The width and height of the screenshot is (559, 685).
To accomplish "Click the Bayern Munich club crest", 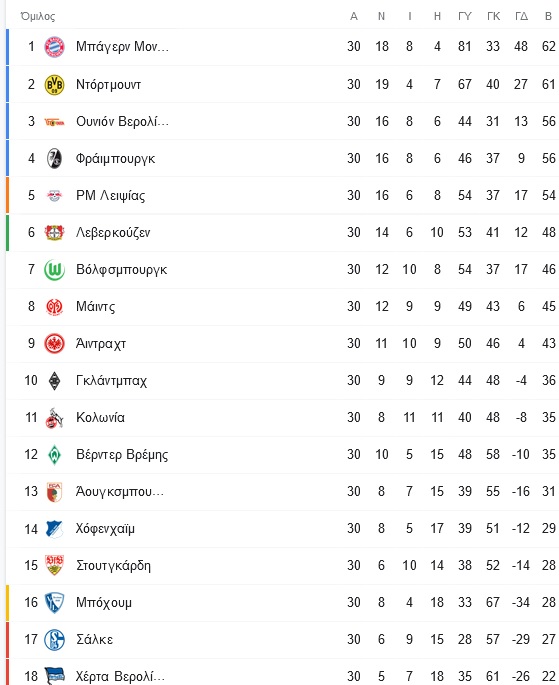I will 55,47.
